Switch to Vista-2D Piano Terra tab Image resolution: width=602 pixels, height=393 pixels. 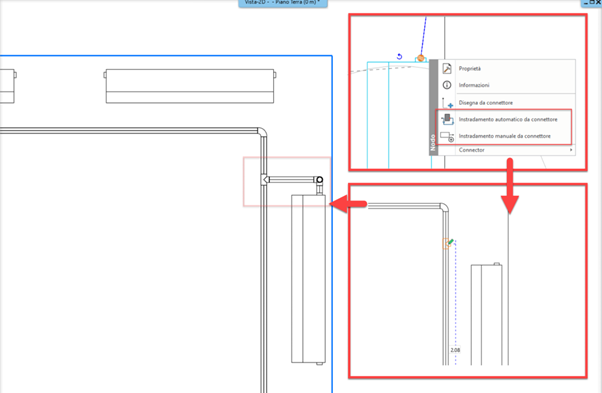[283, 3]
